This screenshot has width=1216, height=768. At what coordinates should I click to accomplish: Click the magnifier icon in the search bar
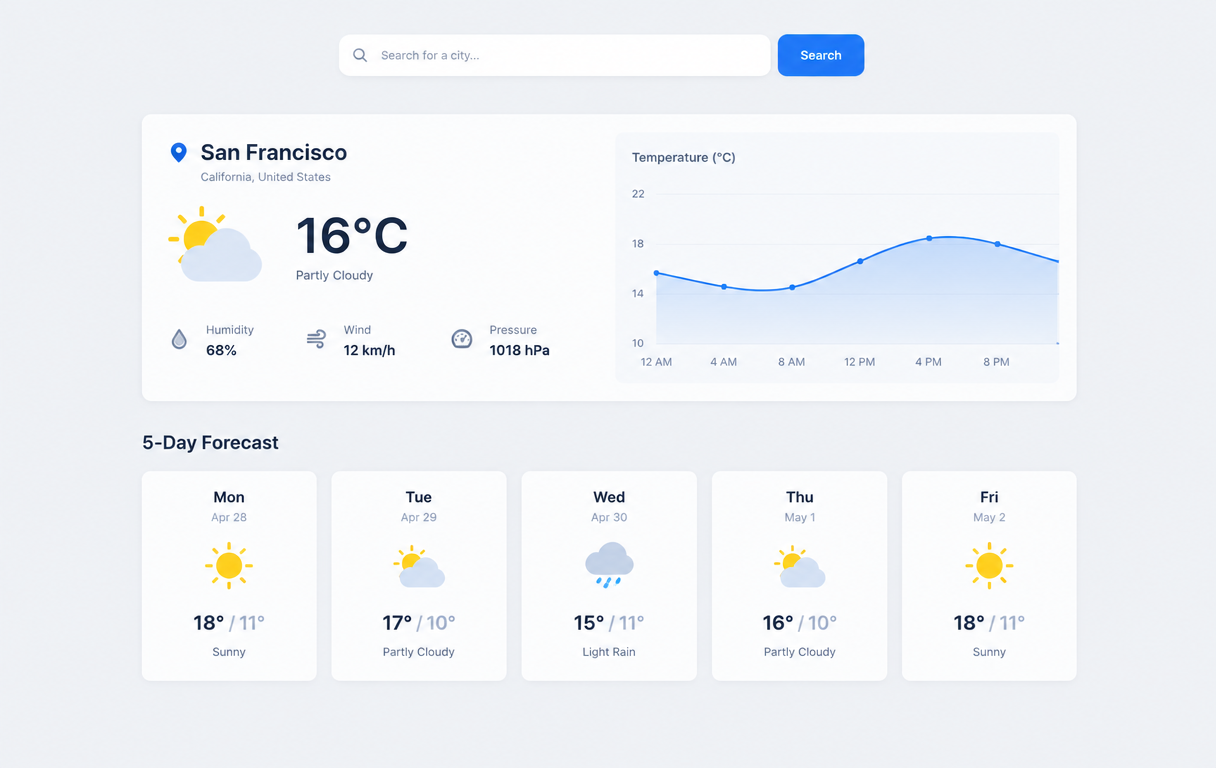coord(360,56)
